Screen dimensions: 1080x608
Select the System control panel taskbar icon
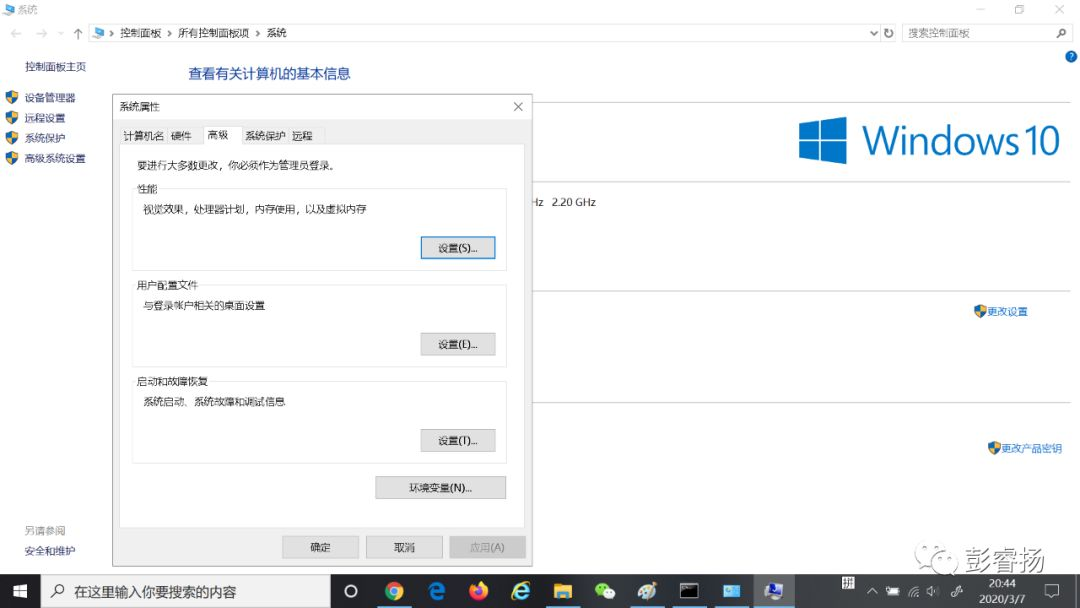pyautogui.click(x=773, y=591)
